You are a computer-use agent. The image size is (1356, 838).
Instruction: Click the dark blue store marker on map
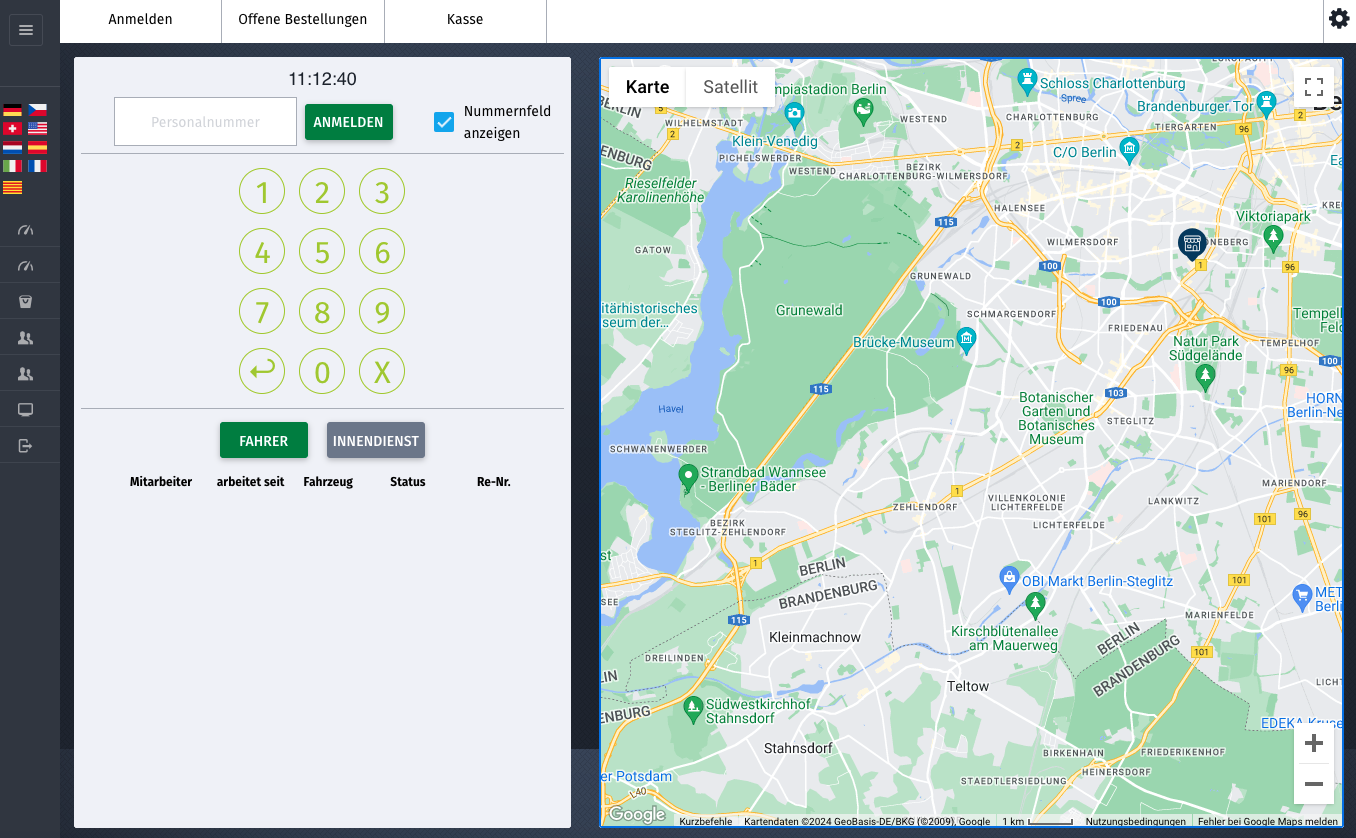click(1191, 243)
